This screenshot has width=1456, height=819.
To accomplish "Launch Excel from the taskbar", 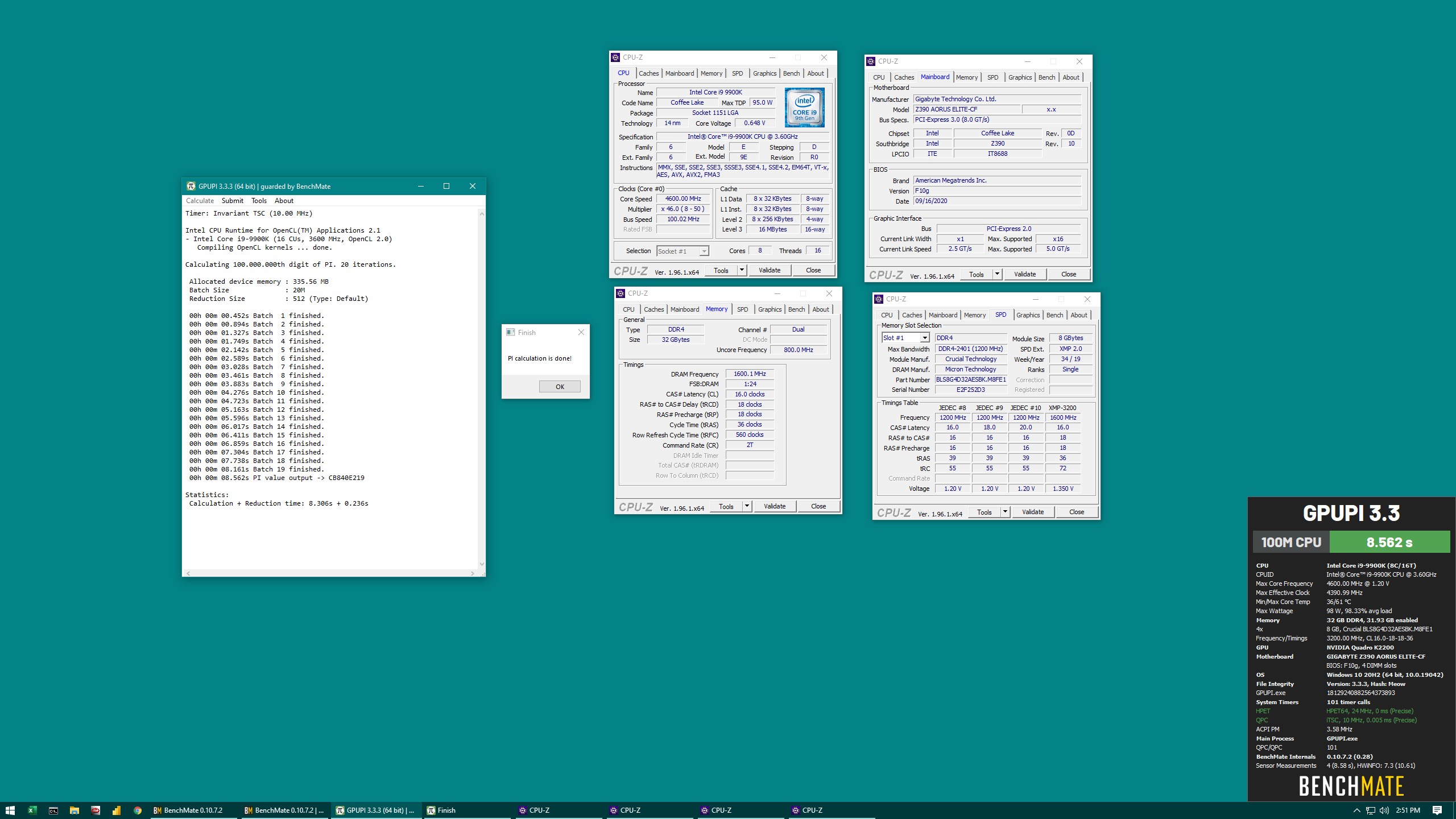I will (x=32, y=810).
